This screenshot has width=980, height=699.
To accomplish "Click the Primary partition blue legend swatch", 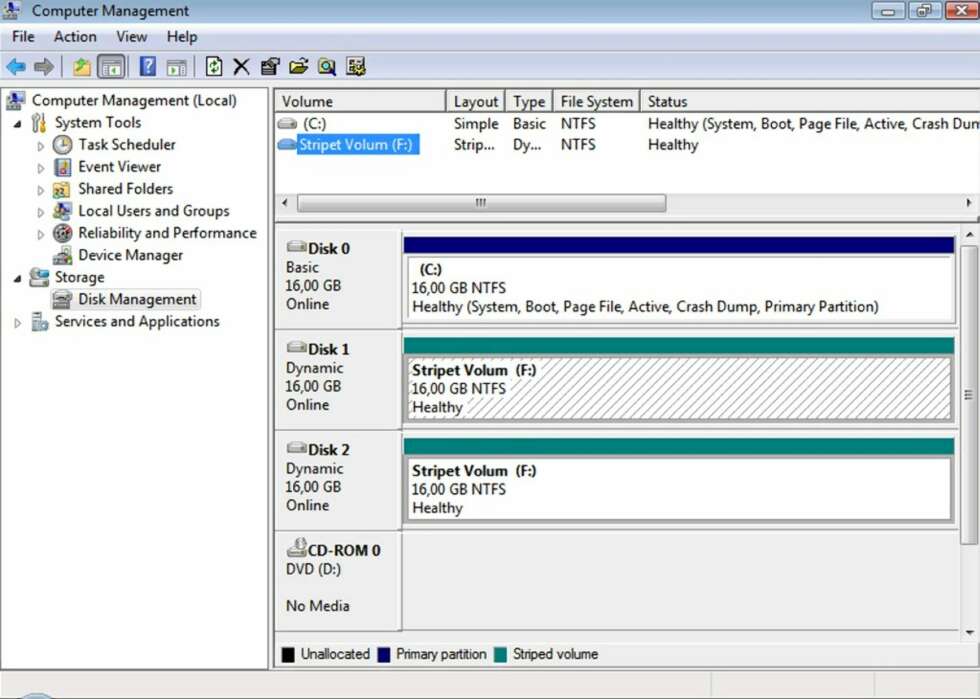I will point(384,655).
